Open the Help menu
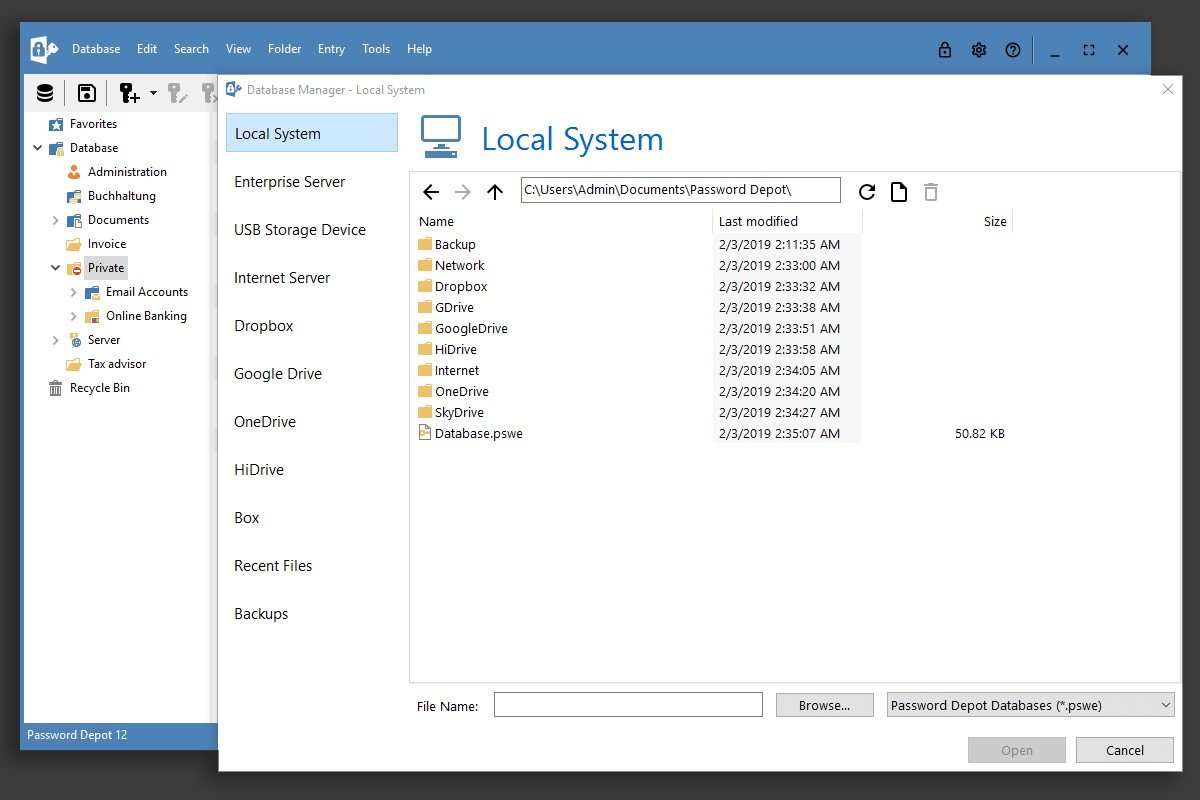1200x800 pixels. tap(420, 49)
